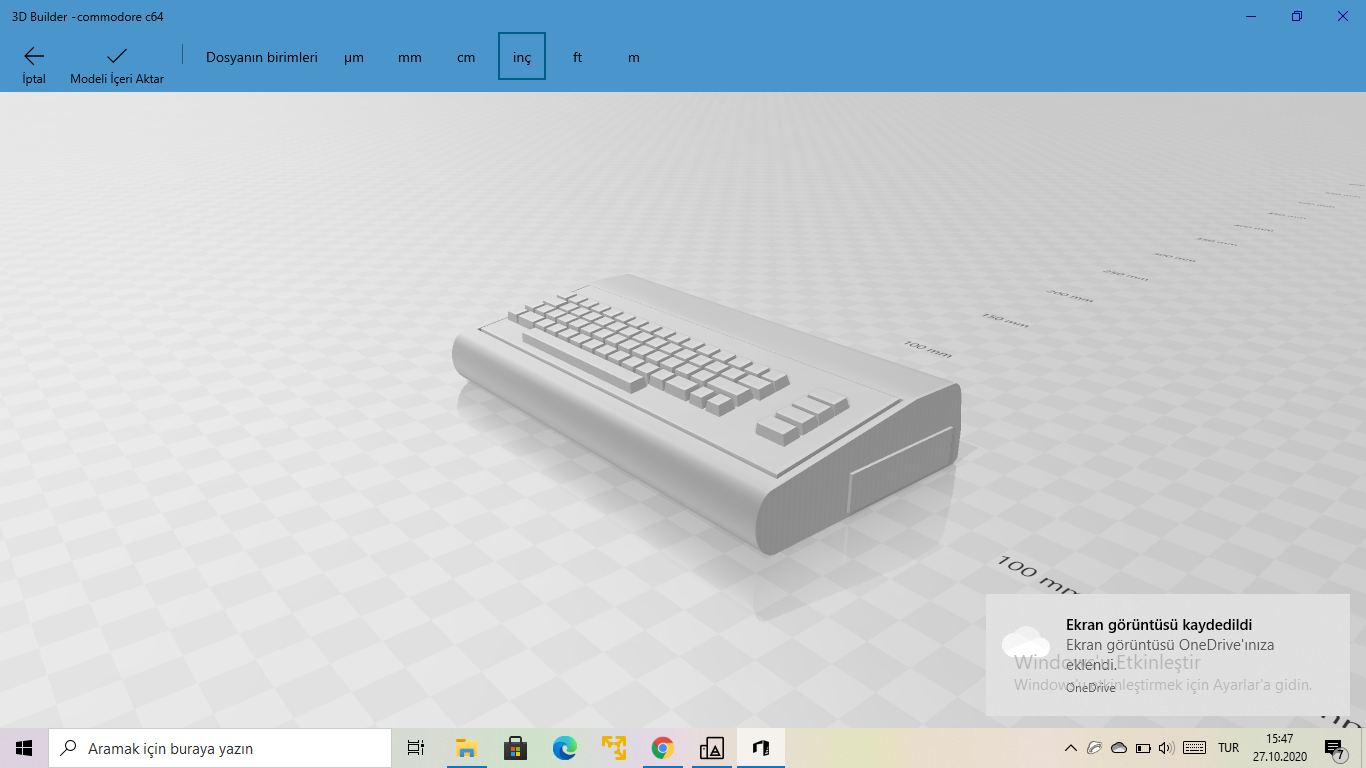Open the yellow arrows app in taskbar
The width and height of the screenshot is (1366, 768).
(x=613, y=748)
